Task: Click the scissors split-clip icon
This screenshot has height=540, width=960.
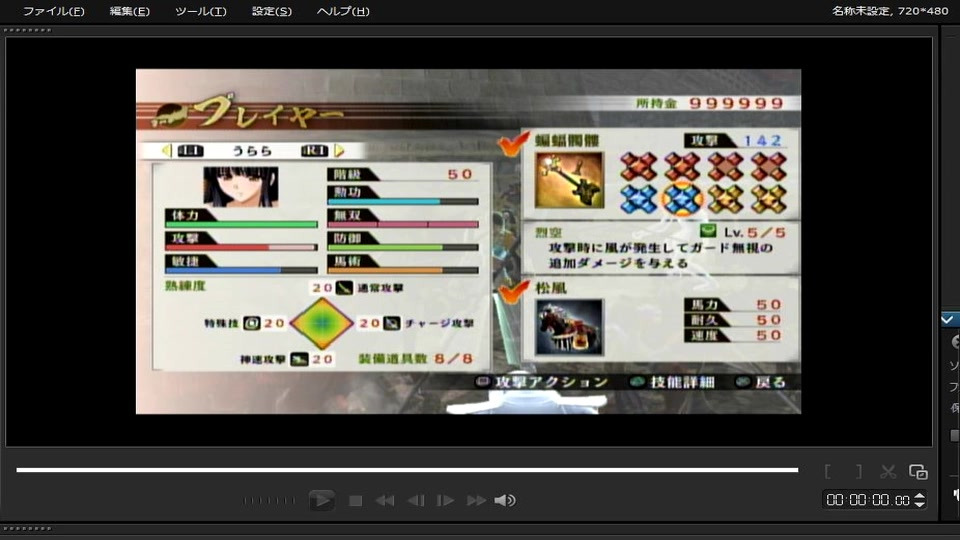Action: point(888,471)
